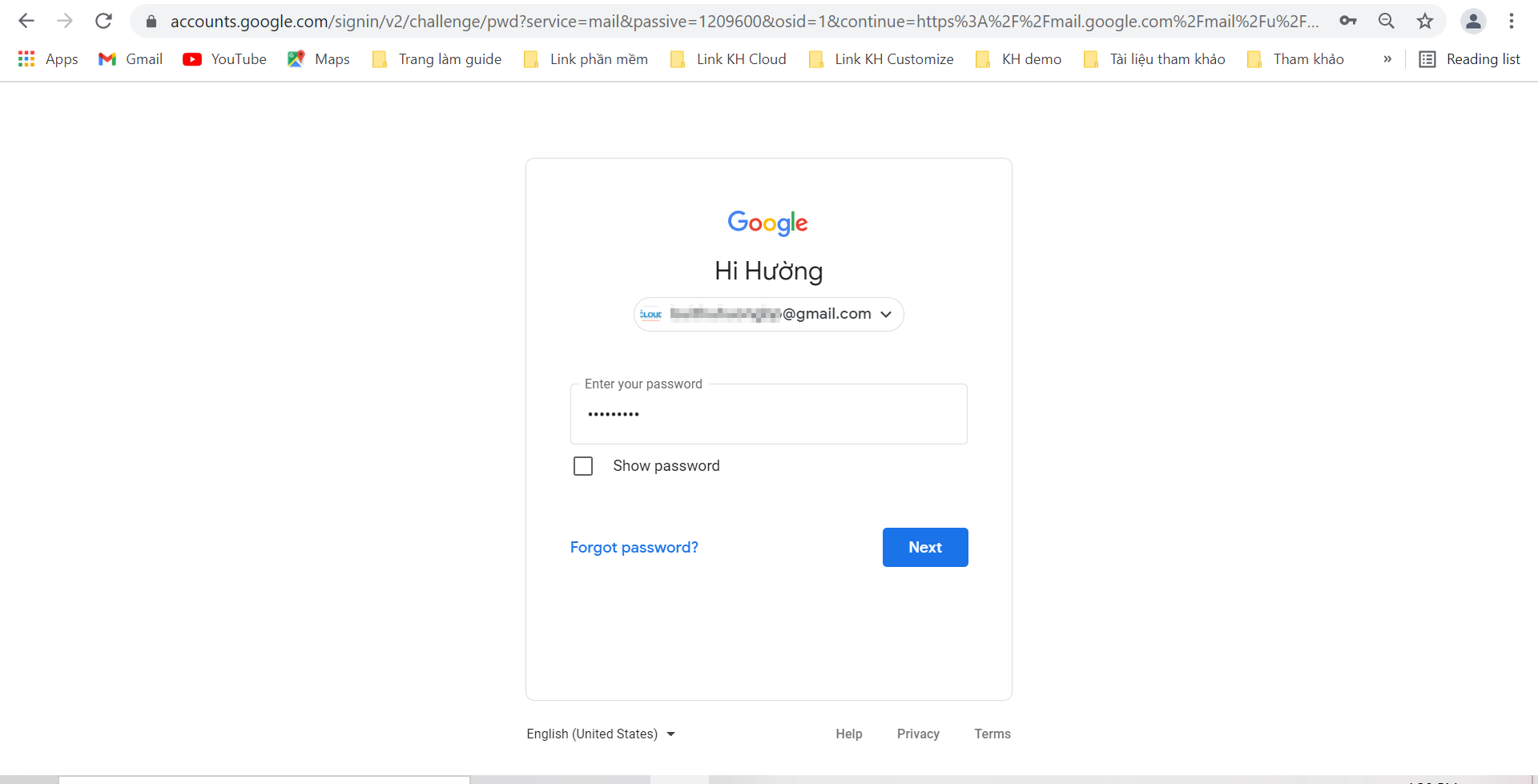The image size is (1538, 784).
Task: Open the Chrome profile avatar
Action: click(x=1473, y=21)
